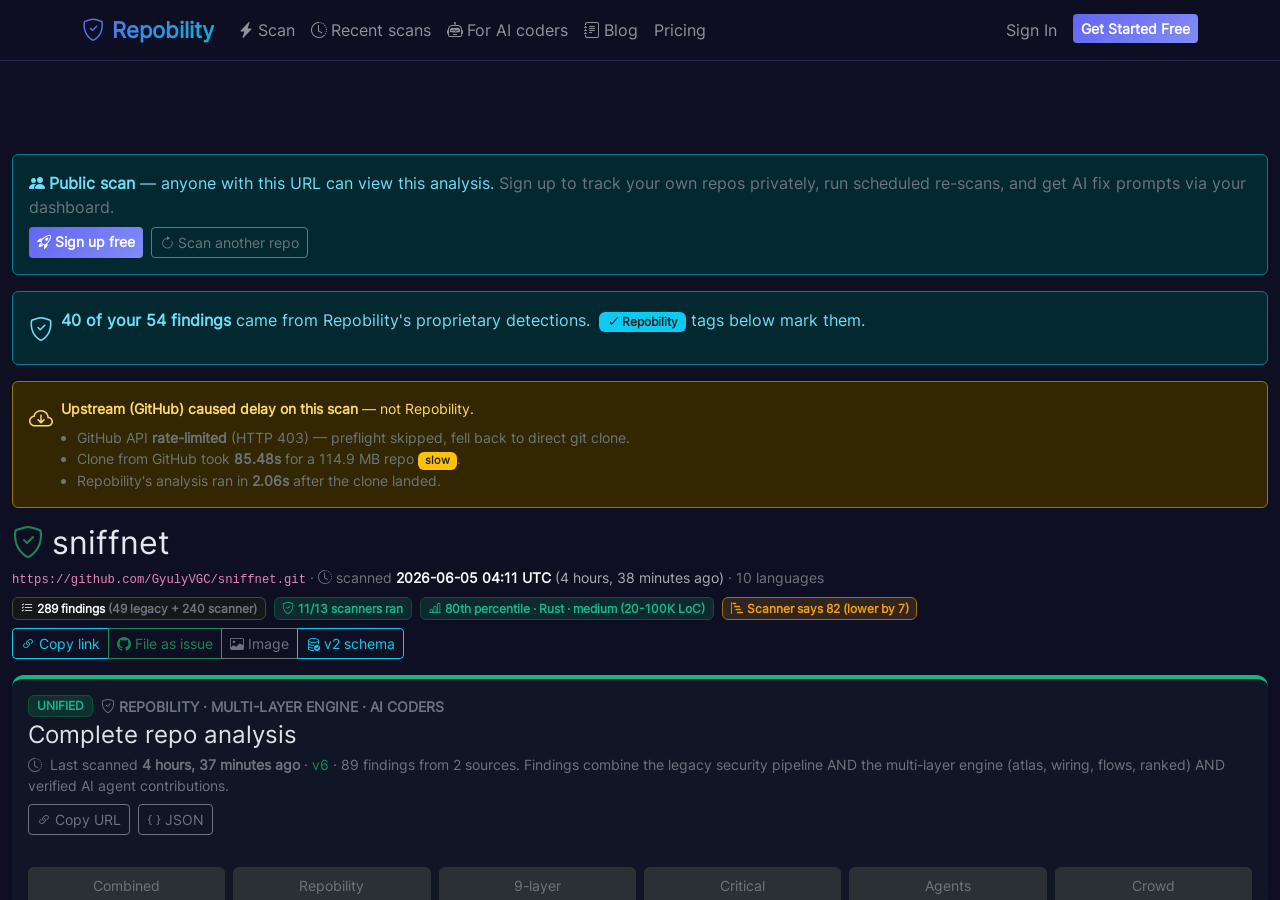Click the Complete repo analysis heading
This screenshot has height=900, width=1280.
point(162,735)
